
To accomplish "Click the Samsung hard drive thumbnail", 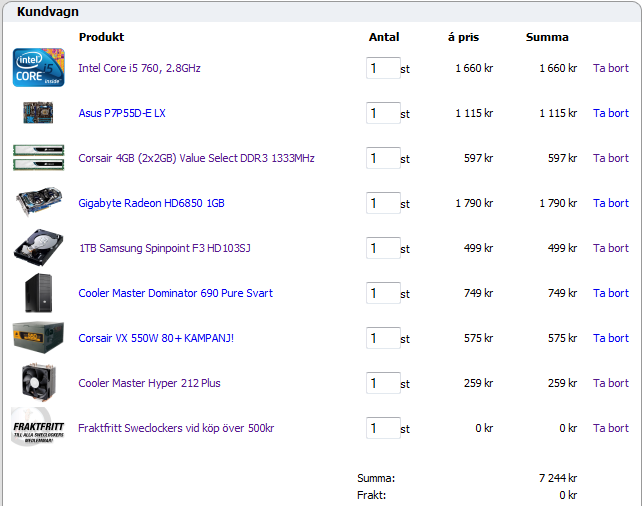I will click(39, 248).
